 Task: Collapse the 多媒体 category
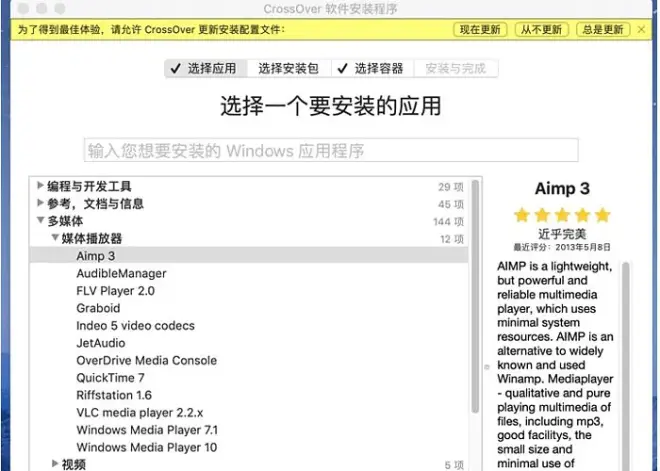coord(40,220)
